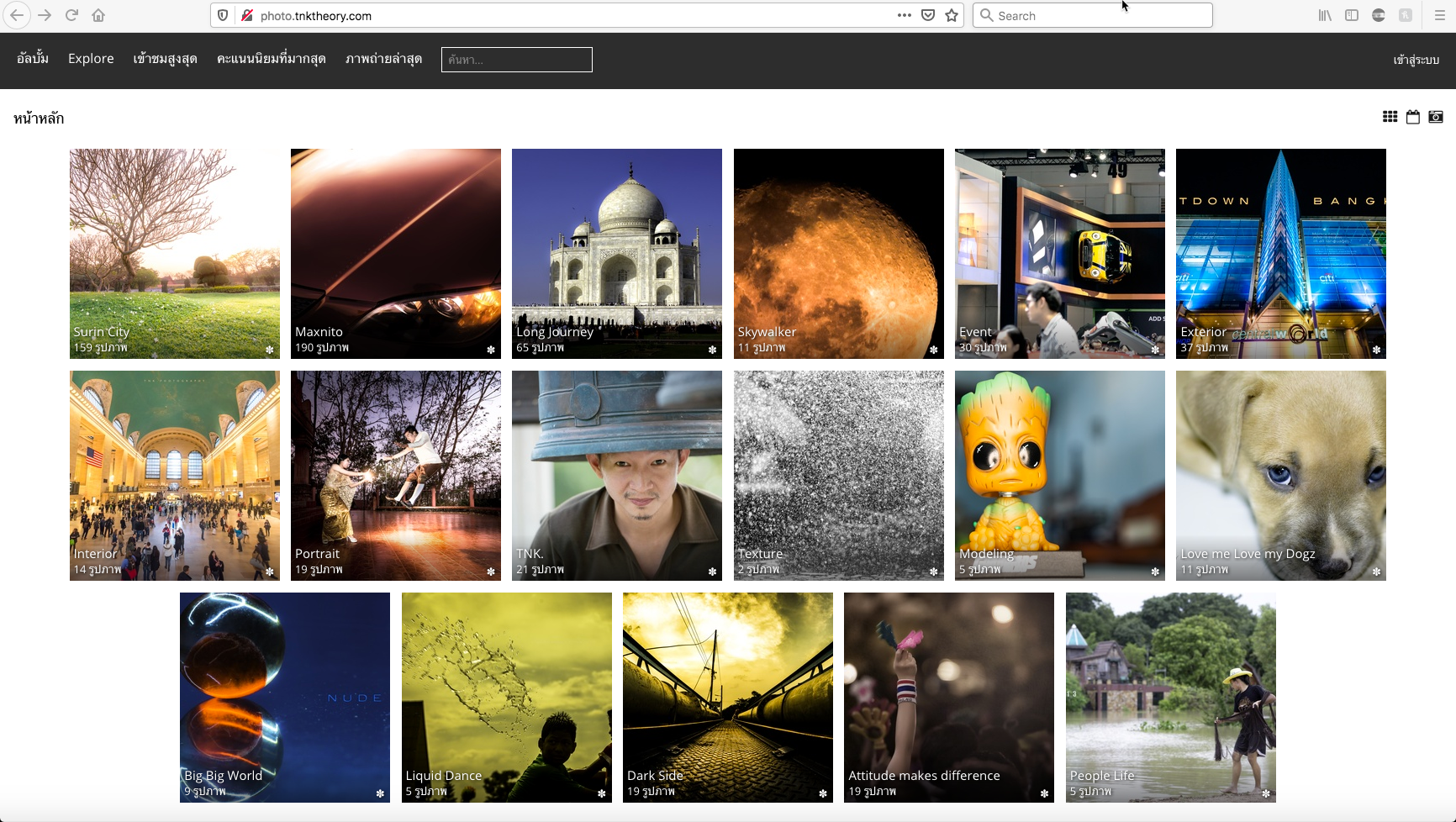
Task: Open the calendar view icon
Action: pos(1412,117)
